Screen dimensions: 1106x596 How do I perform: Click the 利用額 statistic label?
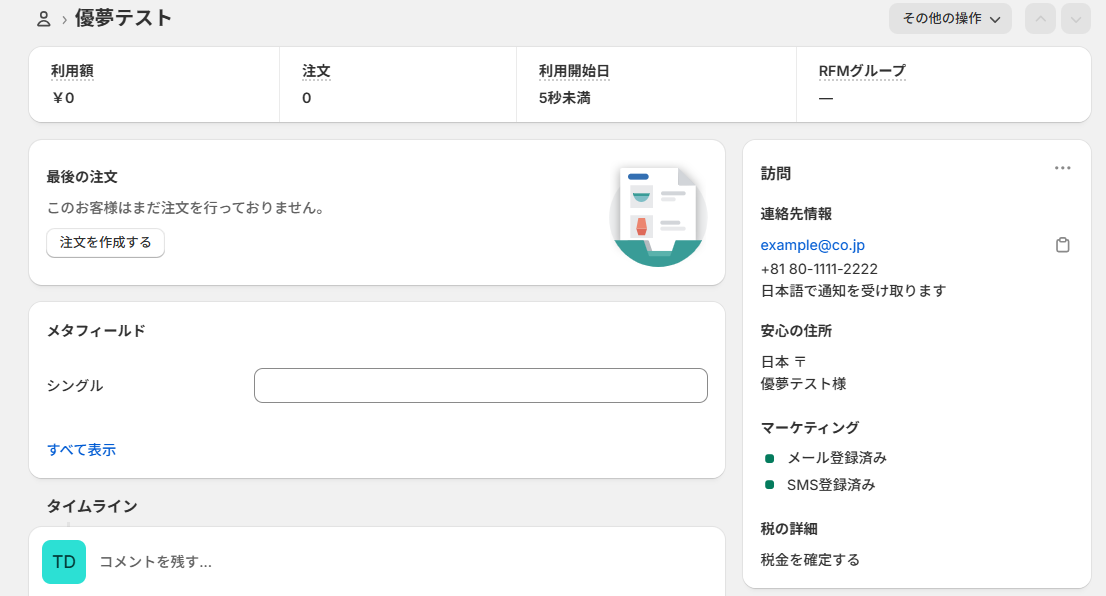click(72, 71)
